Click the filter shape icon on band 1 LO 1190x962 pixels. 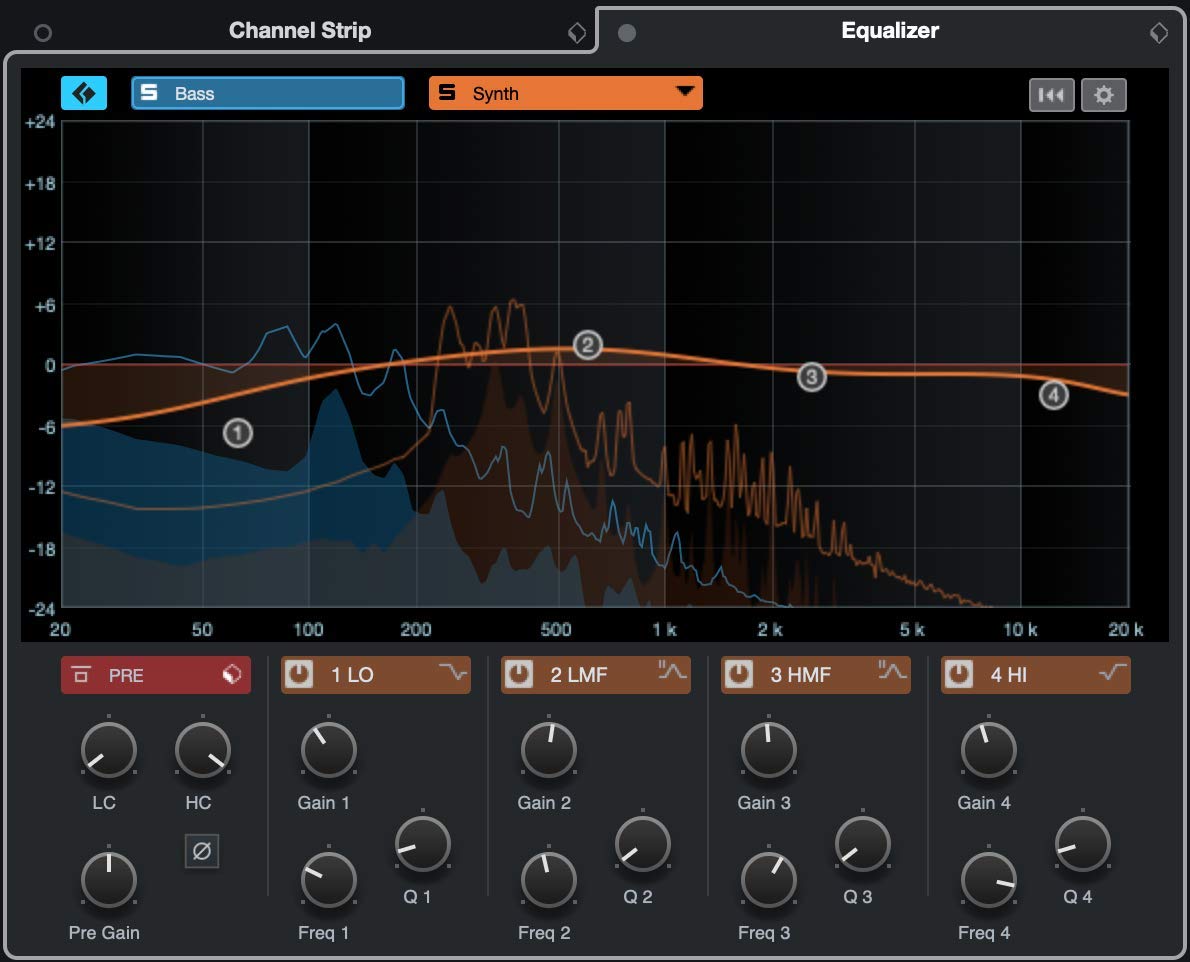pyautogui.click(x=455, y=674)
